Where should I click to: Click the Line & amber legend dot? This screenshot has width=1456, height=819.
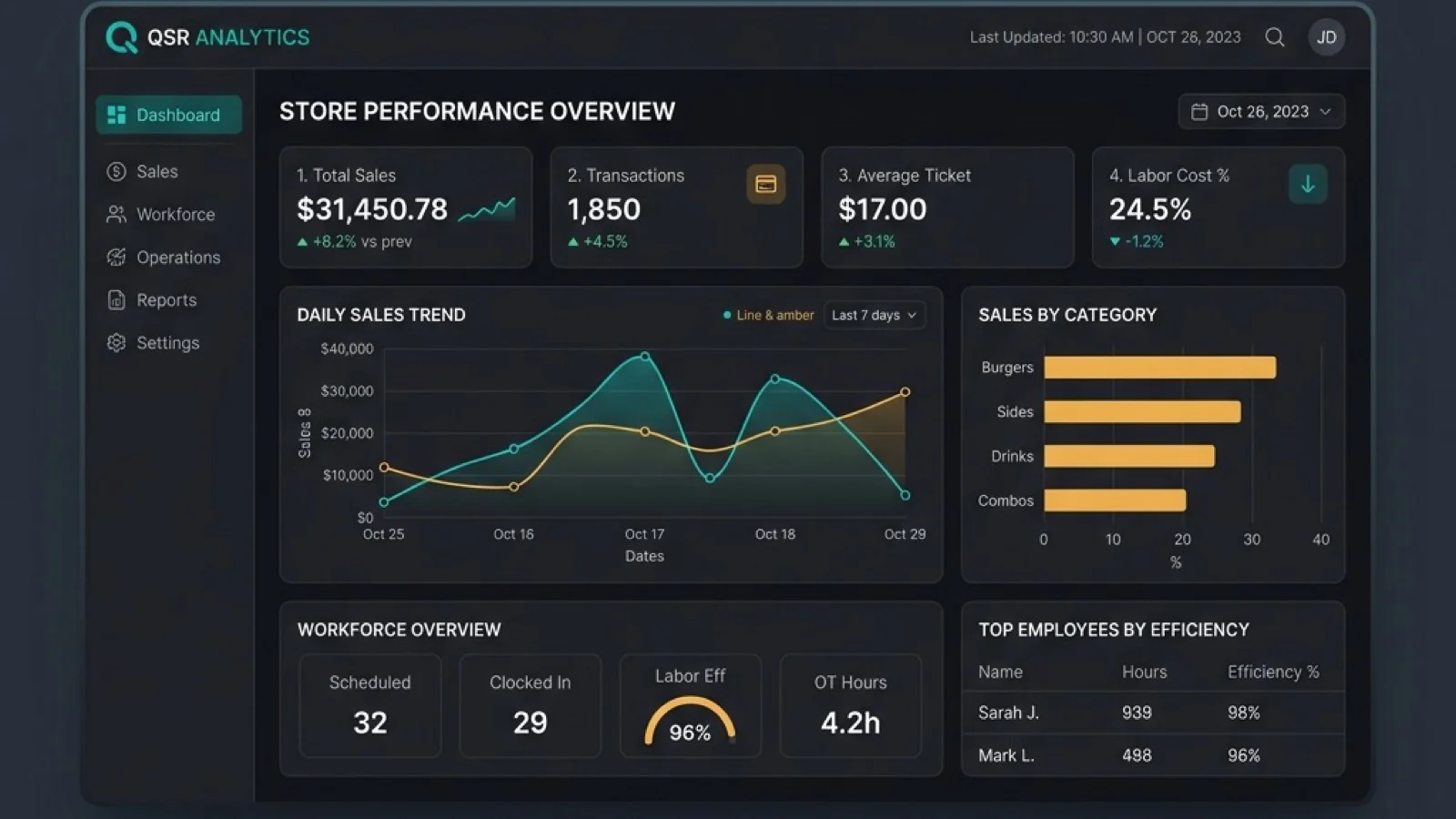[x=727, y=315]
